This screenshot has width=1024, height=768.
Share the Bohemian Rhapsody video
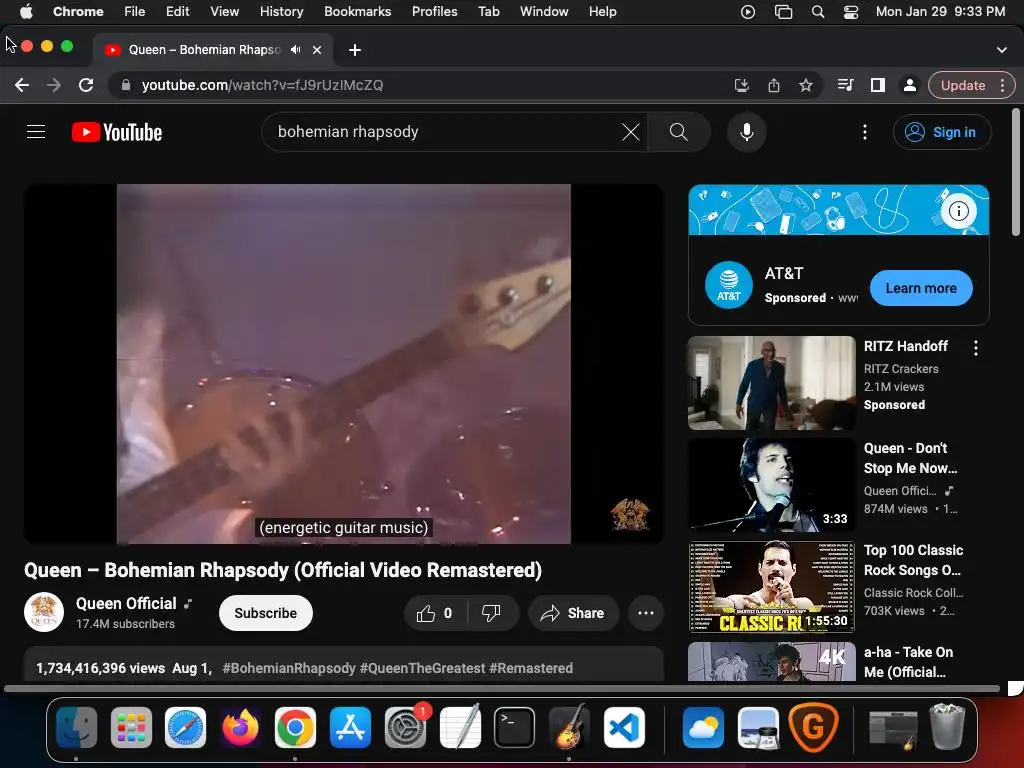(x=573, y=613)
